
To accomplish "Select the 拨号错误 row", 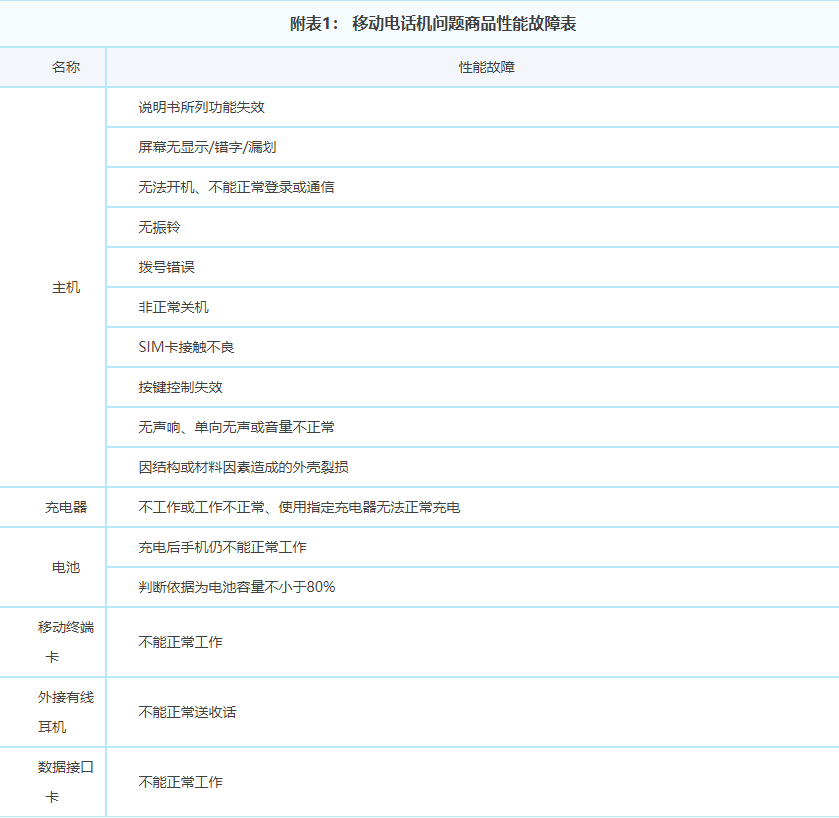I will [161, 267].
